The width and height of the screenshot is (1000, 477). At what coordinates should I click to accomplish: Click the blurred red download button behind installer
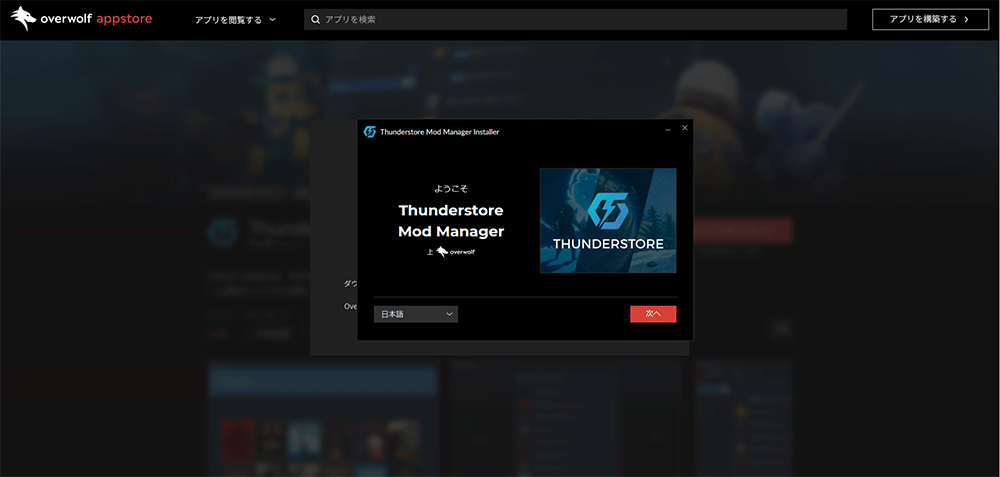(743, 231)
